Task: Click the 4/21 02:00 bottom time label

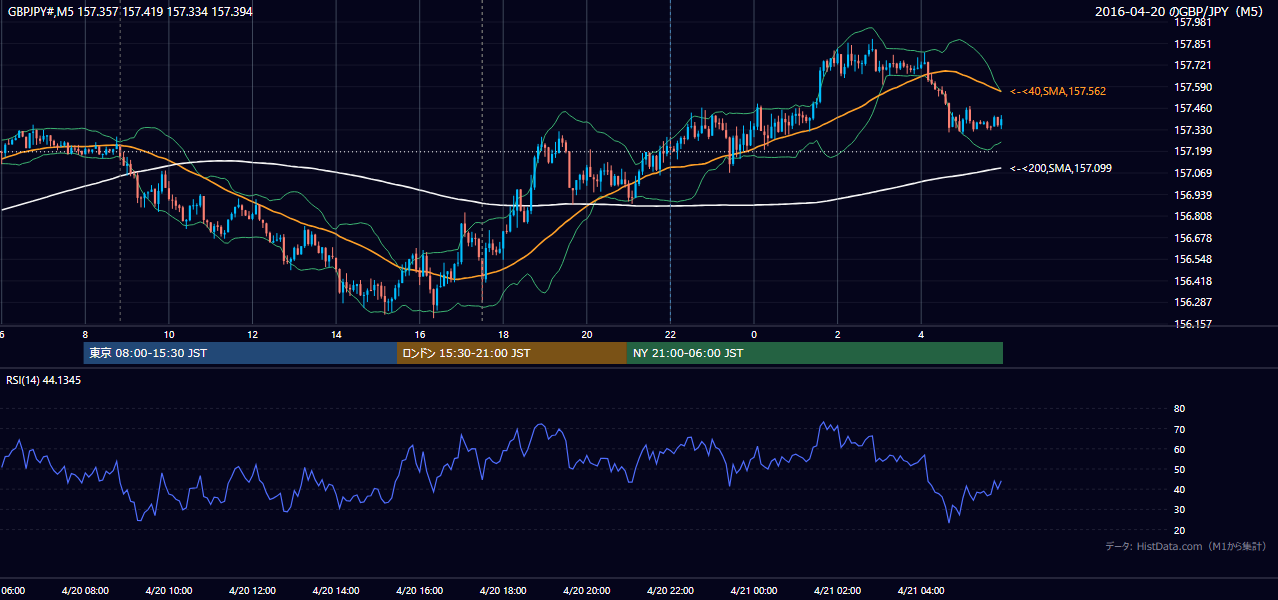Action: tap(837, 590)
